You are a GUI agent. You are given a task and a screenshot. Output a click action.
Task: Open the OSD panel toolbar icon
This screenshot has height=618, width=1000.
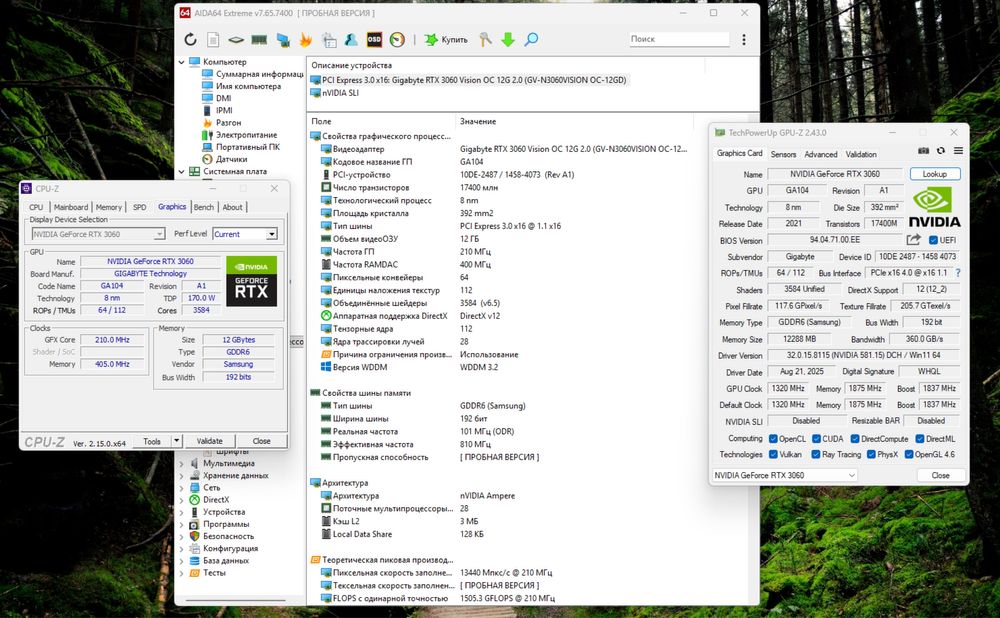[374, 40]
